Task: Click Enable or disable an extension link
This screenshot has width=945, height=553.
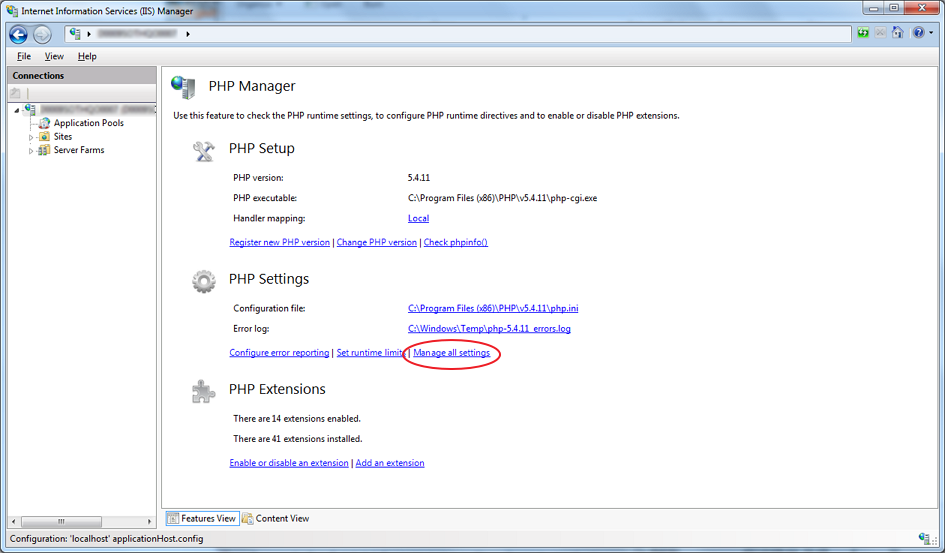Action: 289,463
